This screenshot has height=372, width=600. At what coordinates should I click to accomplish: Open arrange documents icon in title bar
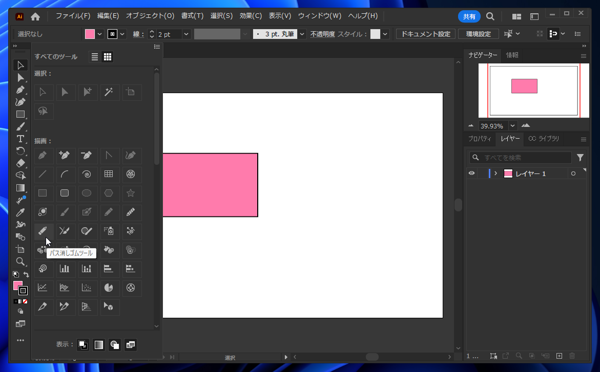point(517,16)
